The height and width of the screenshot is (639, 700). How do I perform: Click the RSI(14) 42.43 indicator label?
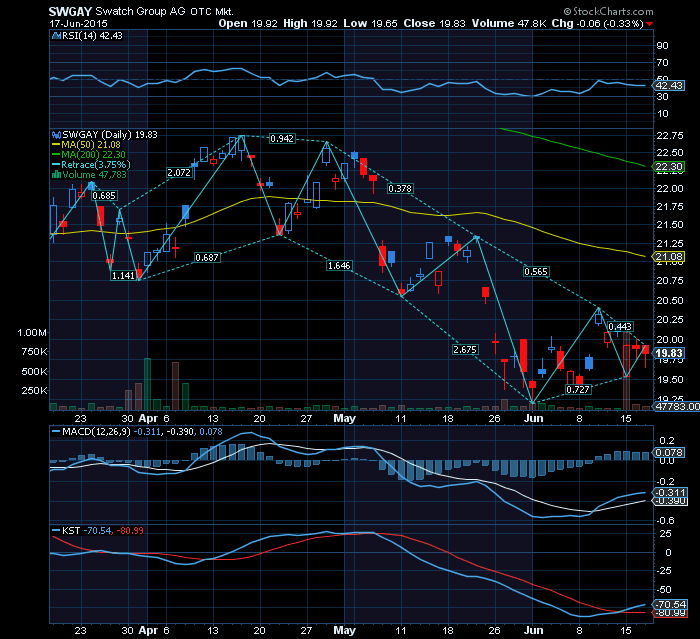[x=92, y=36]
